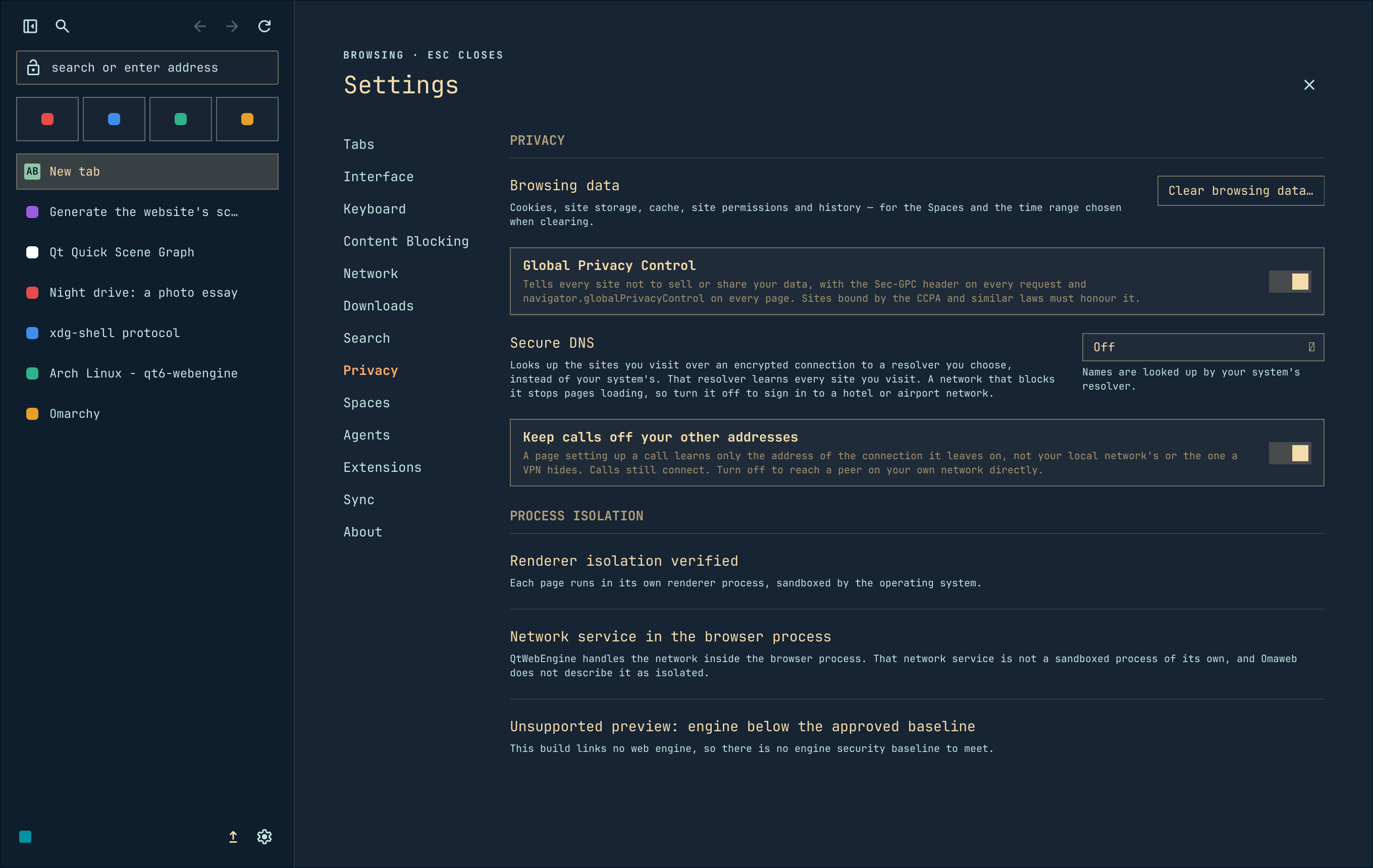Open Extensions settings section
Viewport: 1373px width, 868px height.
click(383, 467)
